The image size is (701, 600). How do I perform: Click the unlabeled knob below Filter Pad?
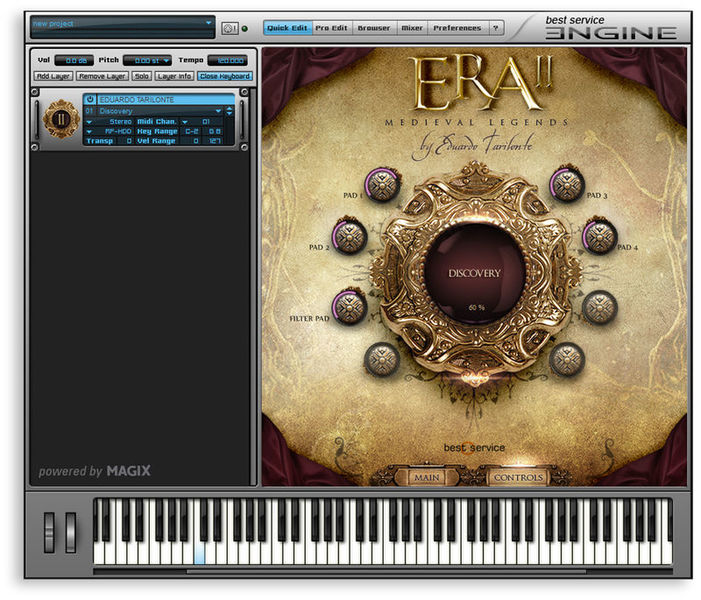[382, 359]
